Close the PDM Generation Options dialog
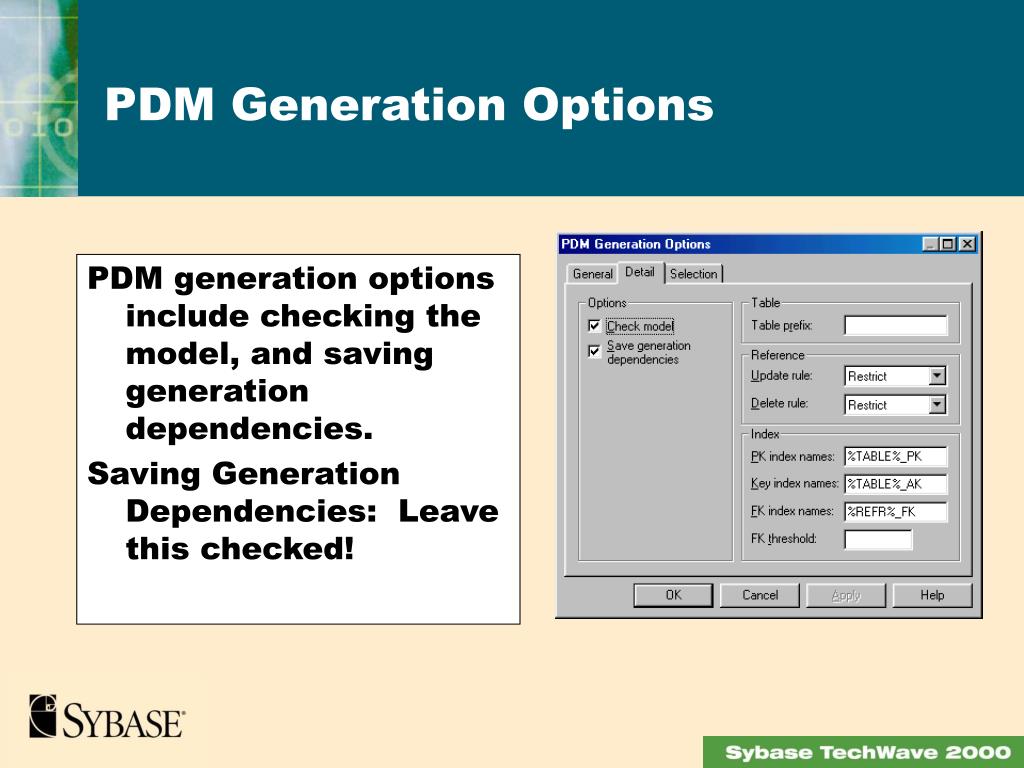This screenshot has height=768, width=1024. pyautogui.click(x=967, y=244)
